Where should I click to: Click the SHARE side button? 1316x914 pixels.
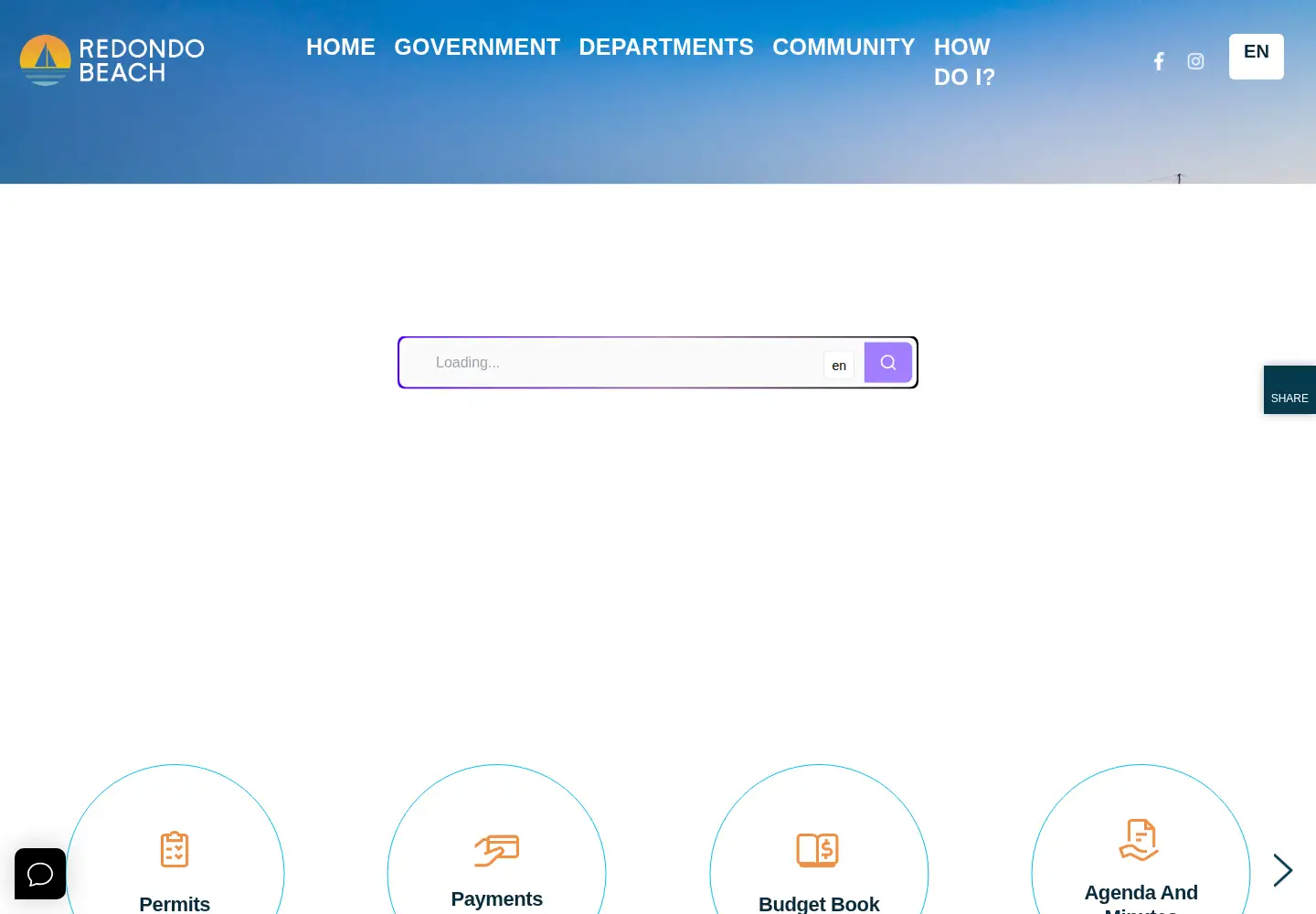(x=1289, y=390)
